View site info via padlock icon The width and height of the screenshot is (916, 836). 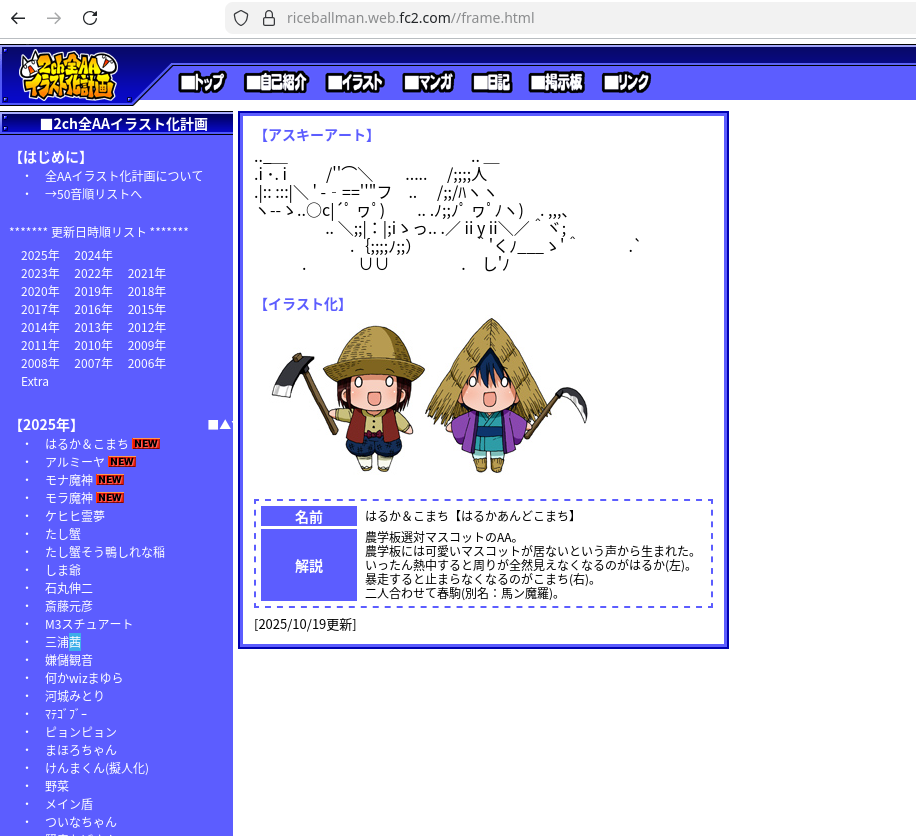click(x=269, y=18)
